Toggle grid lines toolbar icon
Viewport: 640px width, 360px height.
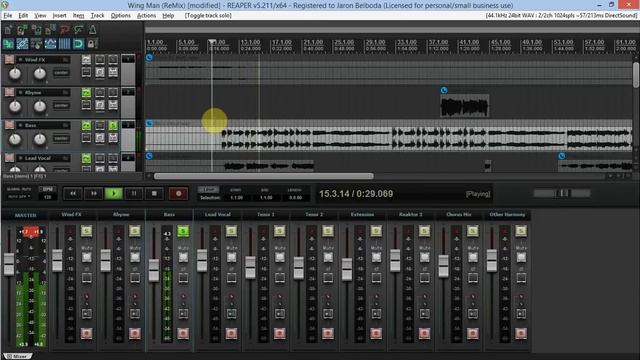coord(64,43)
